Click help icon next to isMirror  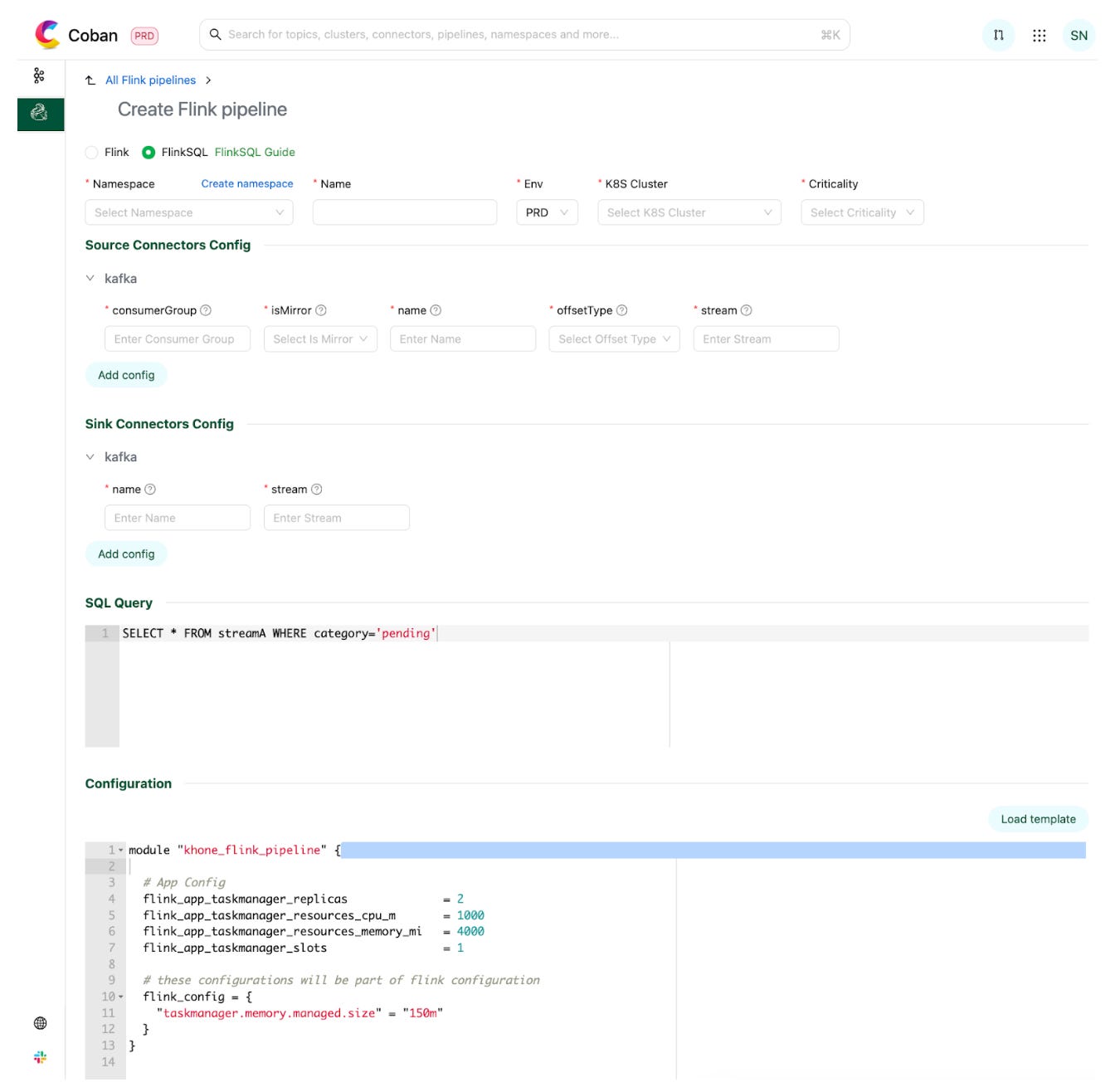(x=321, y=310)
